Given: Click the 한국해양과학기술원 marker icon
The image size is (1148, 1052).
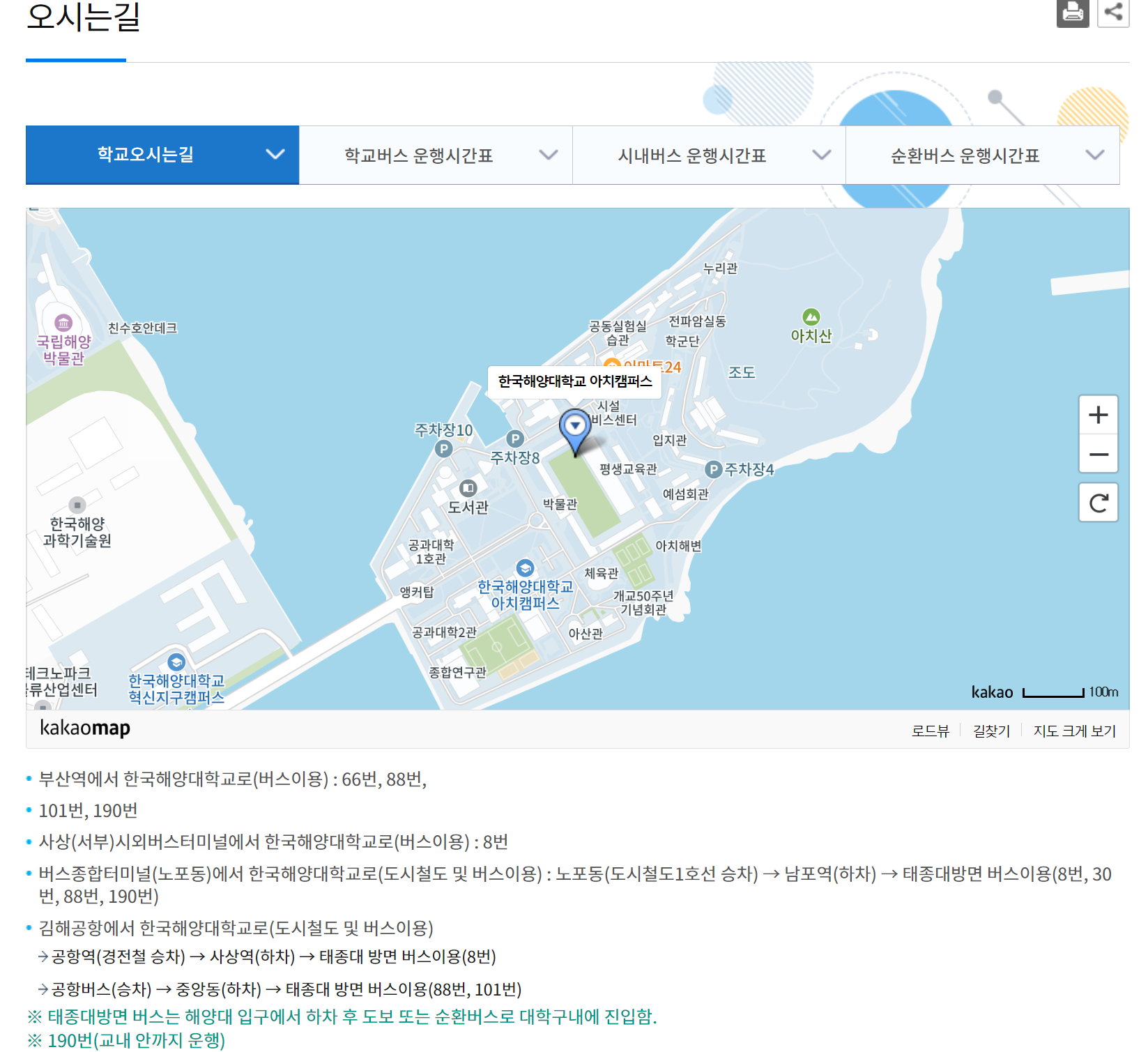Looking at the screenshot, I should click(x=77, y=505).
